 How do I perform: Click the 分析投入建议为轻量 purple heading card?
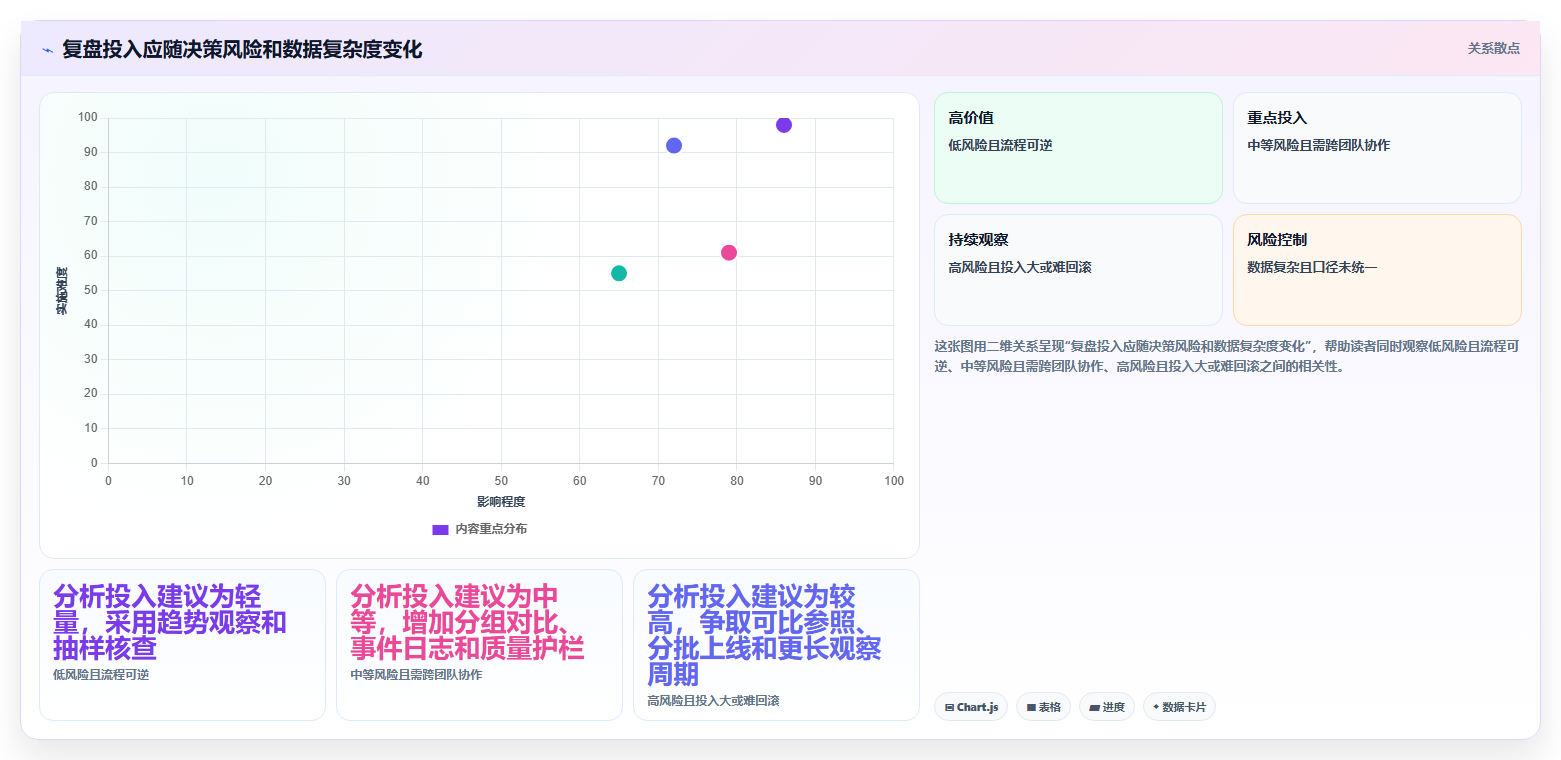182,645
